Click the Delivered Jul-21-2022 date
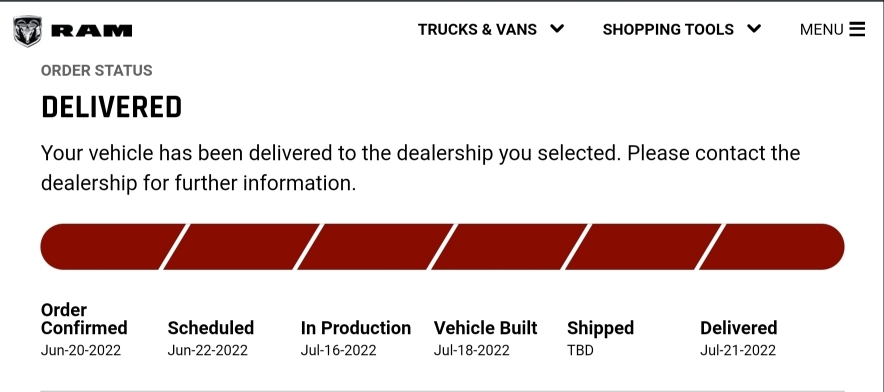Viewport: 884px width, 392px height. 738,350
